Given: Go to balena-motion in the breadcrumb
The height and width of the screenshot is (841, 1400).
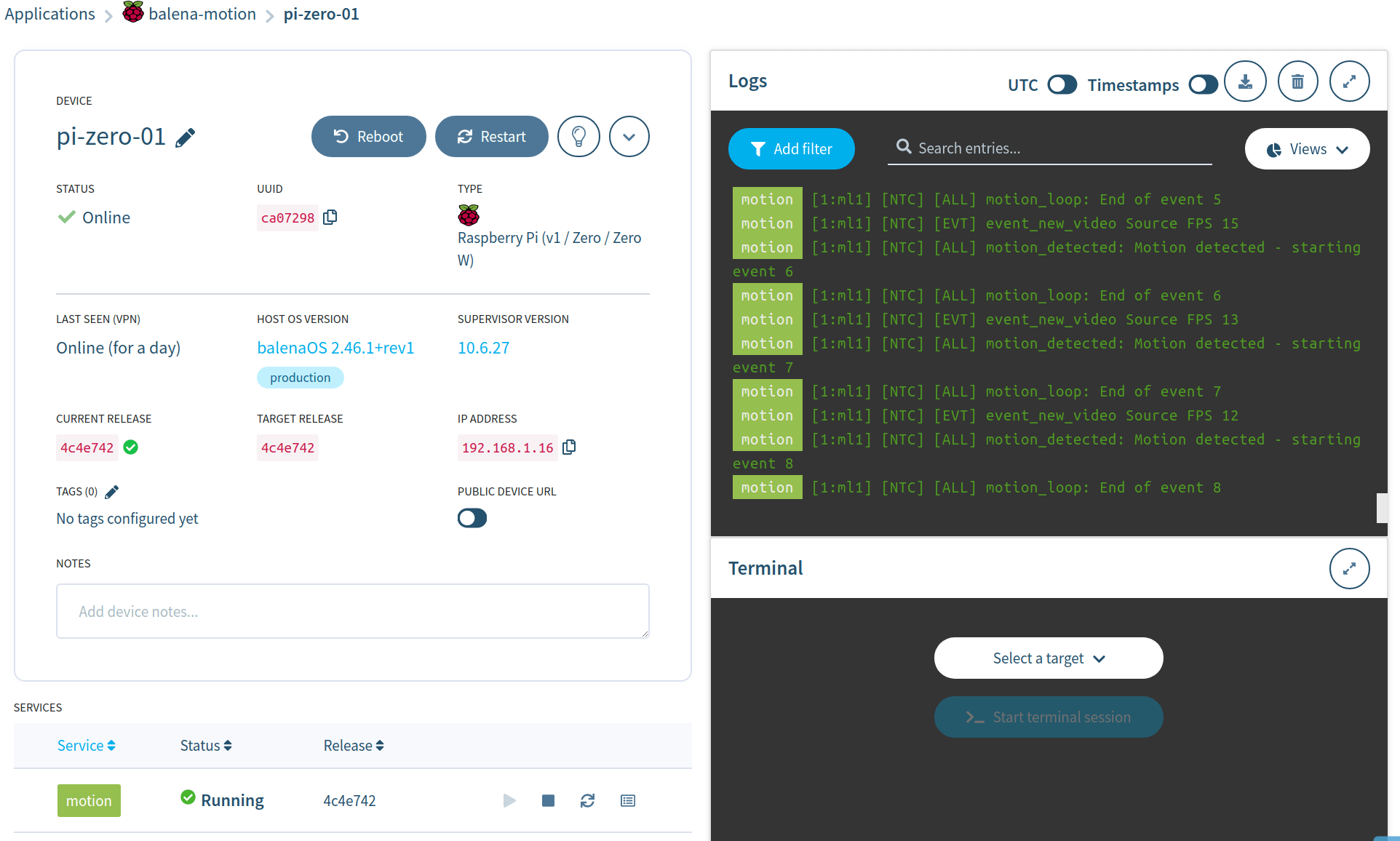Looking at the screenshot, I should click(202, 14).
